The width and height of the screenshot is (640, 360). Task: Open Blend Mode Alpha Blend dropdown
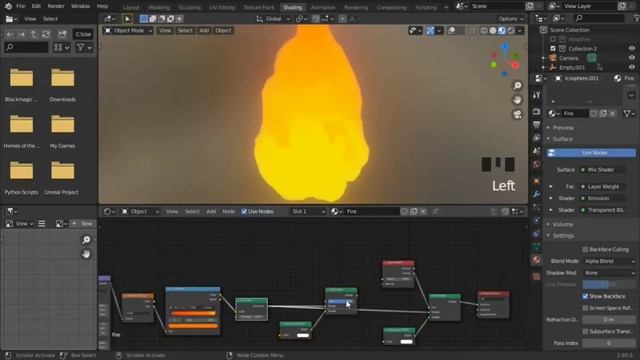click(x=609, y=261)
